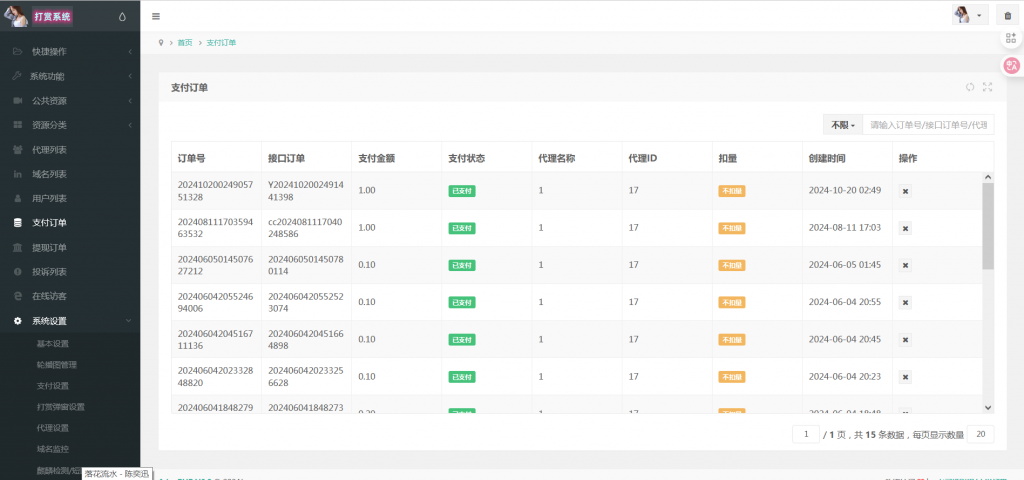1024x480 pixels.
Task: Open the user avatar dropdown menu
Action: coord(971,16)
